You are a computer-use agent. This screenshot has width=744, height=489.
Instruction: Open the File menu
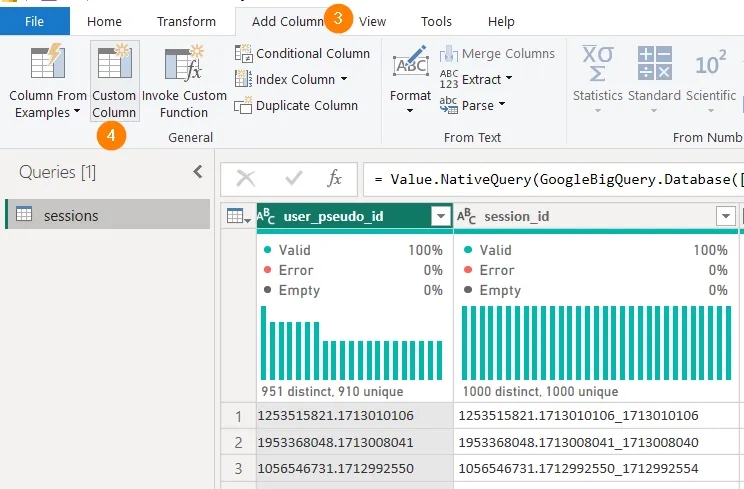(35, 21)
